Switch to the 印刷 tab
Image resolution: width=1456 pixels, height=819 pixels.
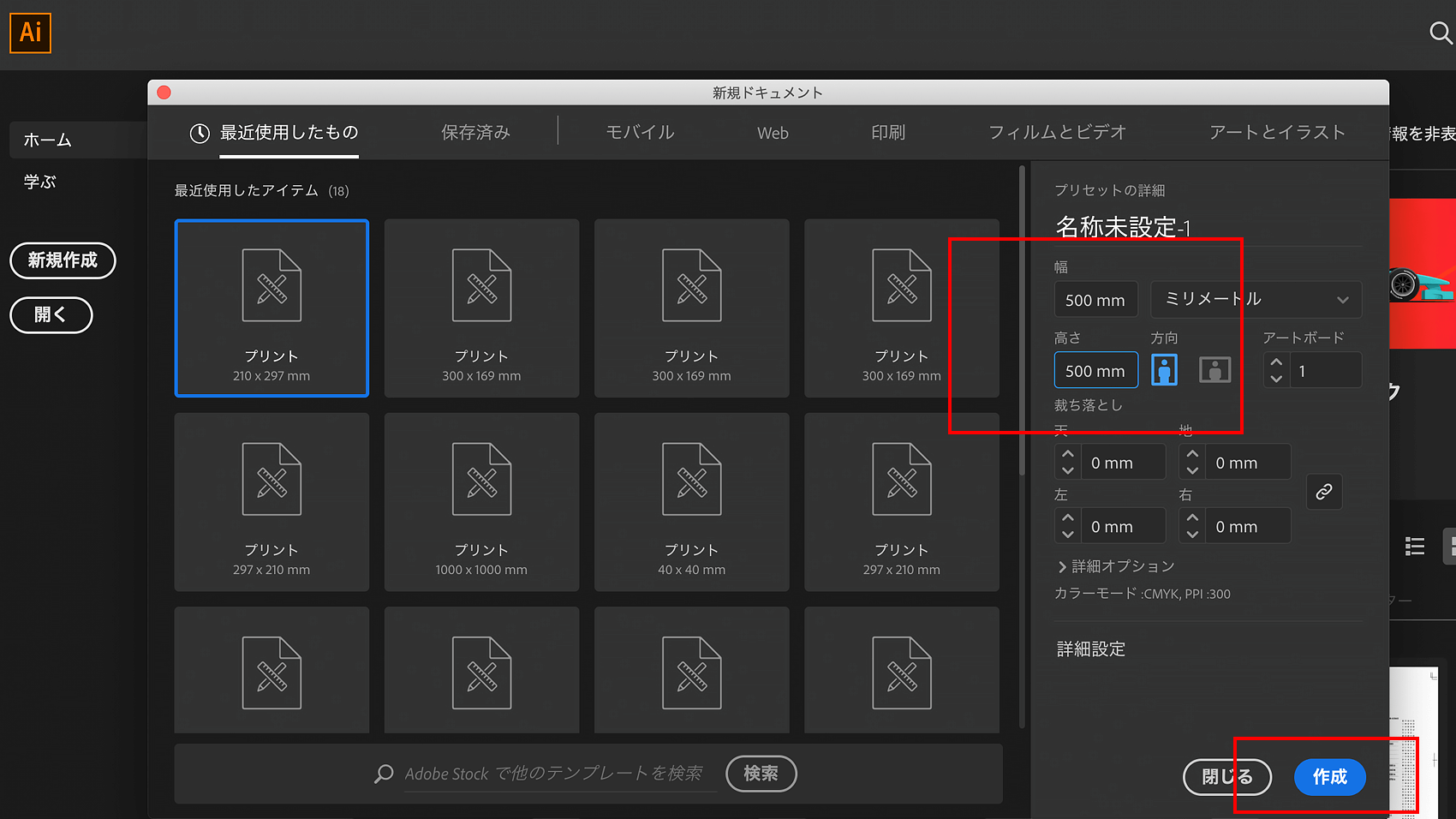click(x=887, y=132)
